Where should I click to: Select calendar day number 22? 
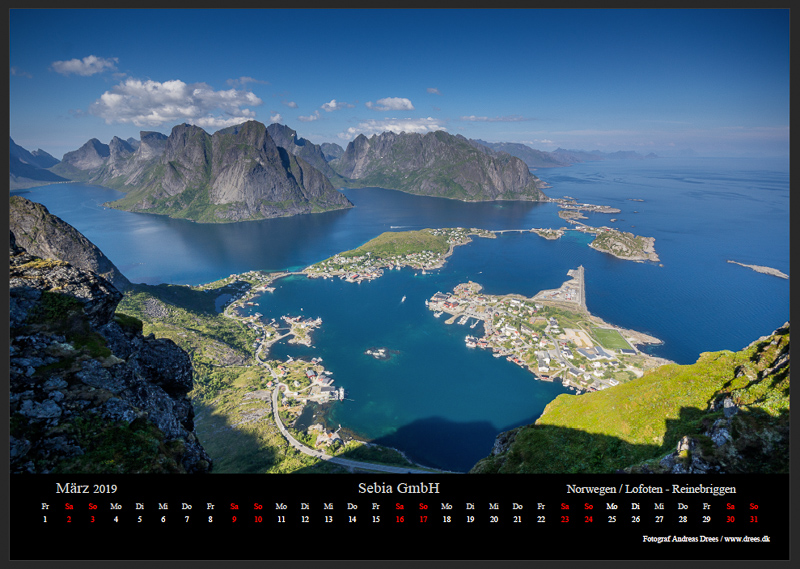tap(541, 519)
